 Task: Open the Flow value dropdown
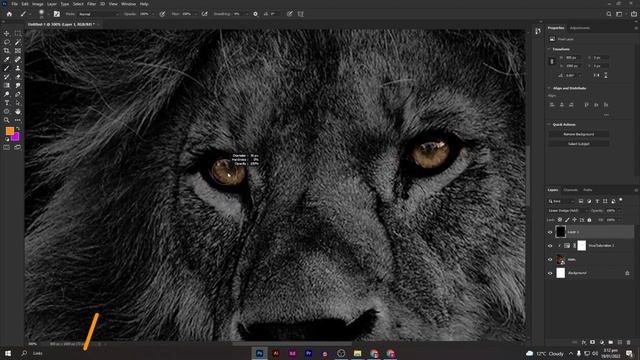195,14
